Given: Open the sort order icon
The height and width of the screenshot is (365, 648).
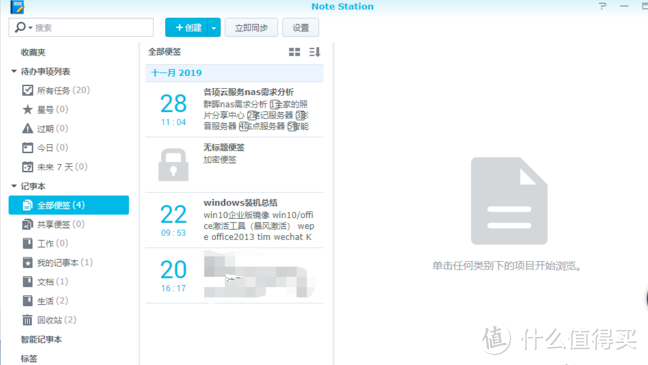Looking at the screenshot, I should [x=314, y=52].
